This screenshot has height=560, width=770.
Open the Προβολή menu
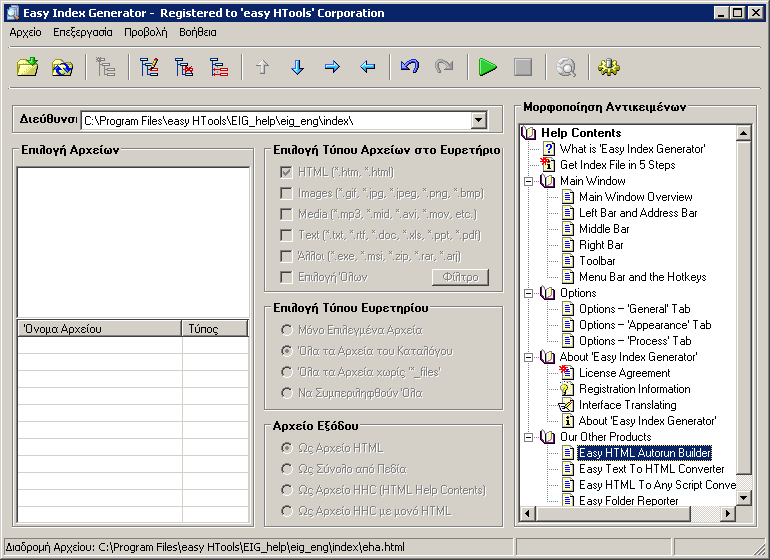[x=145, y=32]
